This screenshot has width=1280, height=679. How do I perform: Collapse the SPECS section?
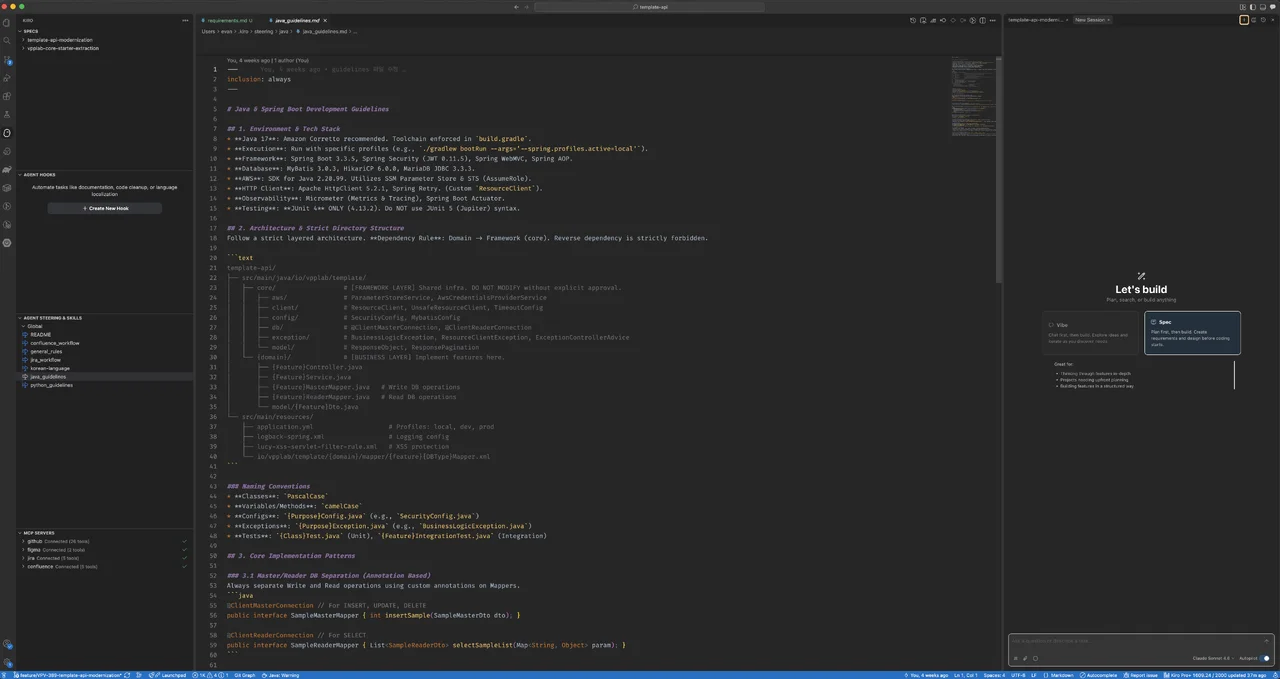pos(31,31)
